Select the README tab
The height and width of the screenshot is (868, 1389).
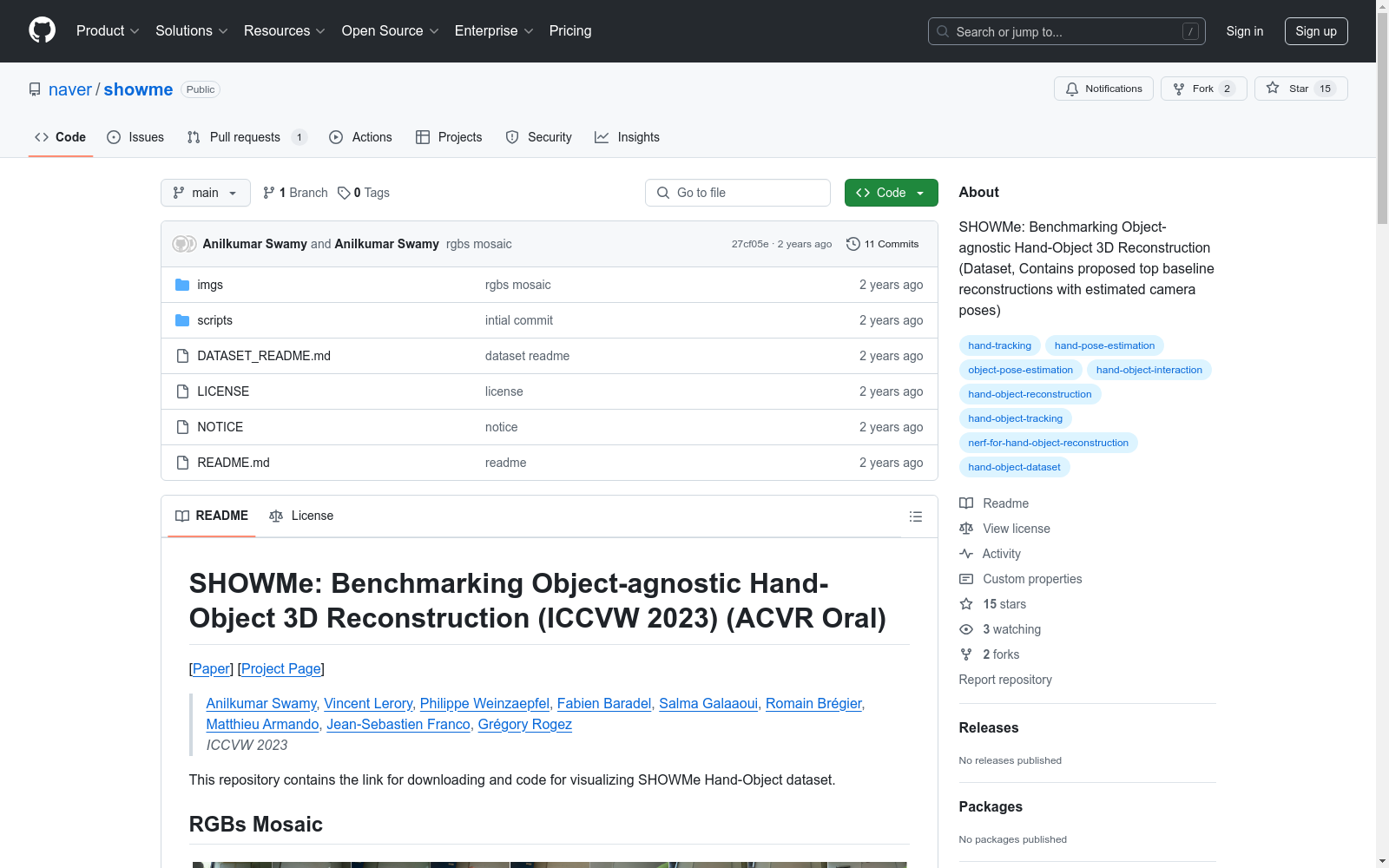coord(212,516)
